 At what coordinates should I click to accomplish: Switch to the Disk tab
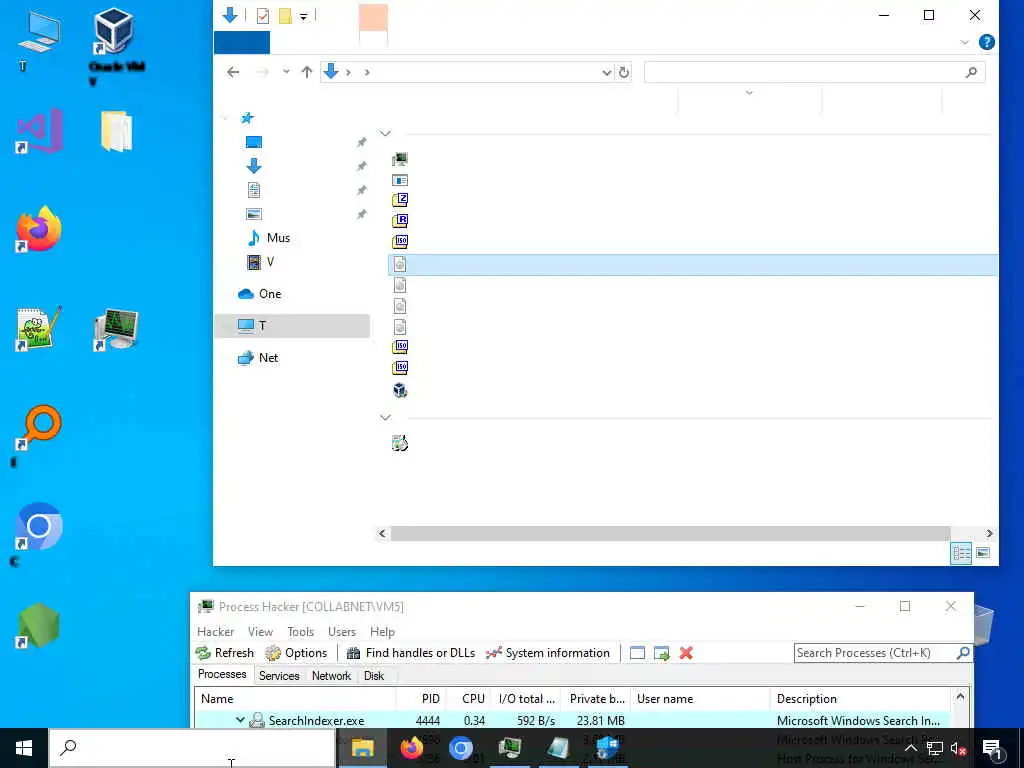pyautogui.click(x=374, y=675)
